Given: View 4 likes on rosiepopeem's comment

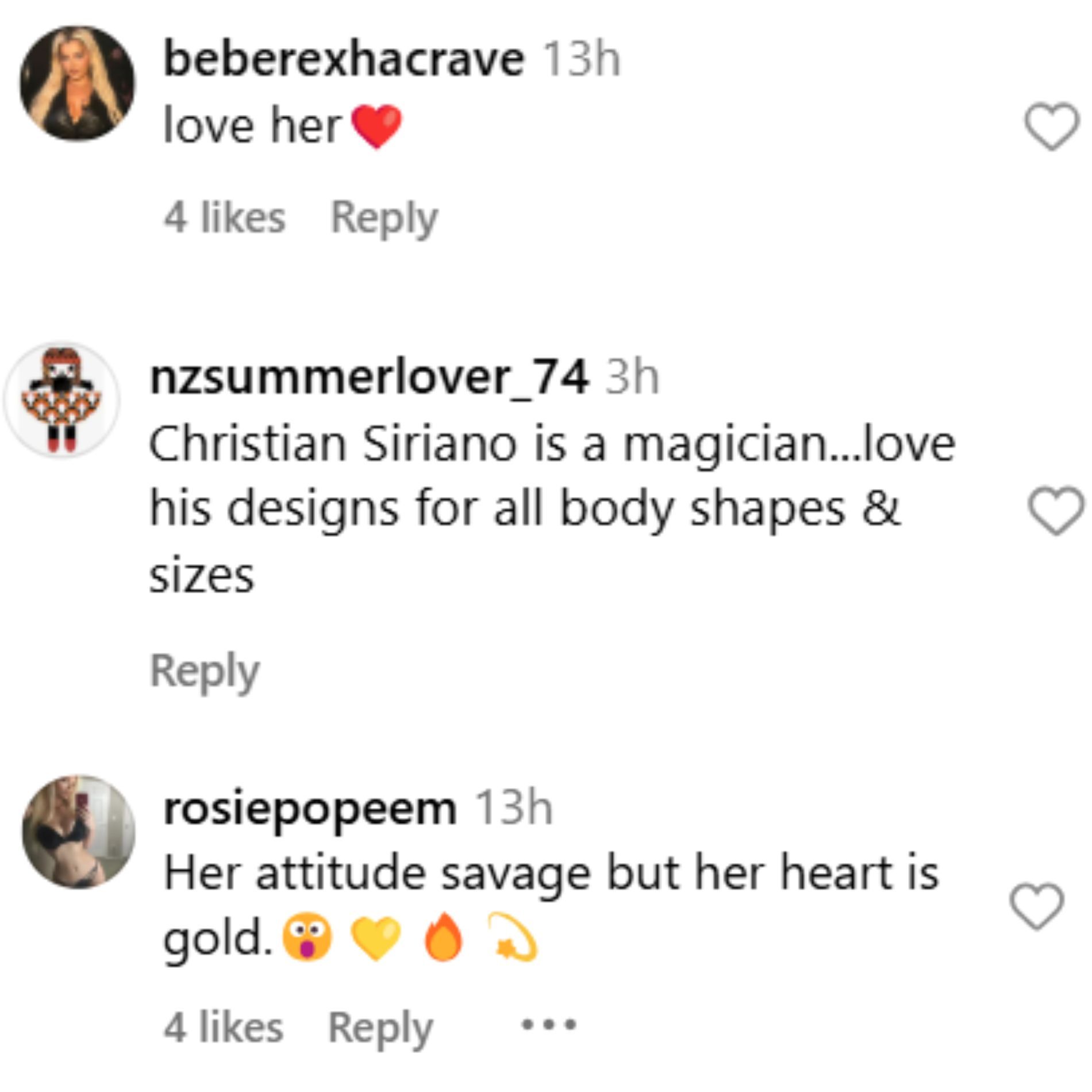Looking at the screenshot, I should click(224, 1028).
